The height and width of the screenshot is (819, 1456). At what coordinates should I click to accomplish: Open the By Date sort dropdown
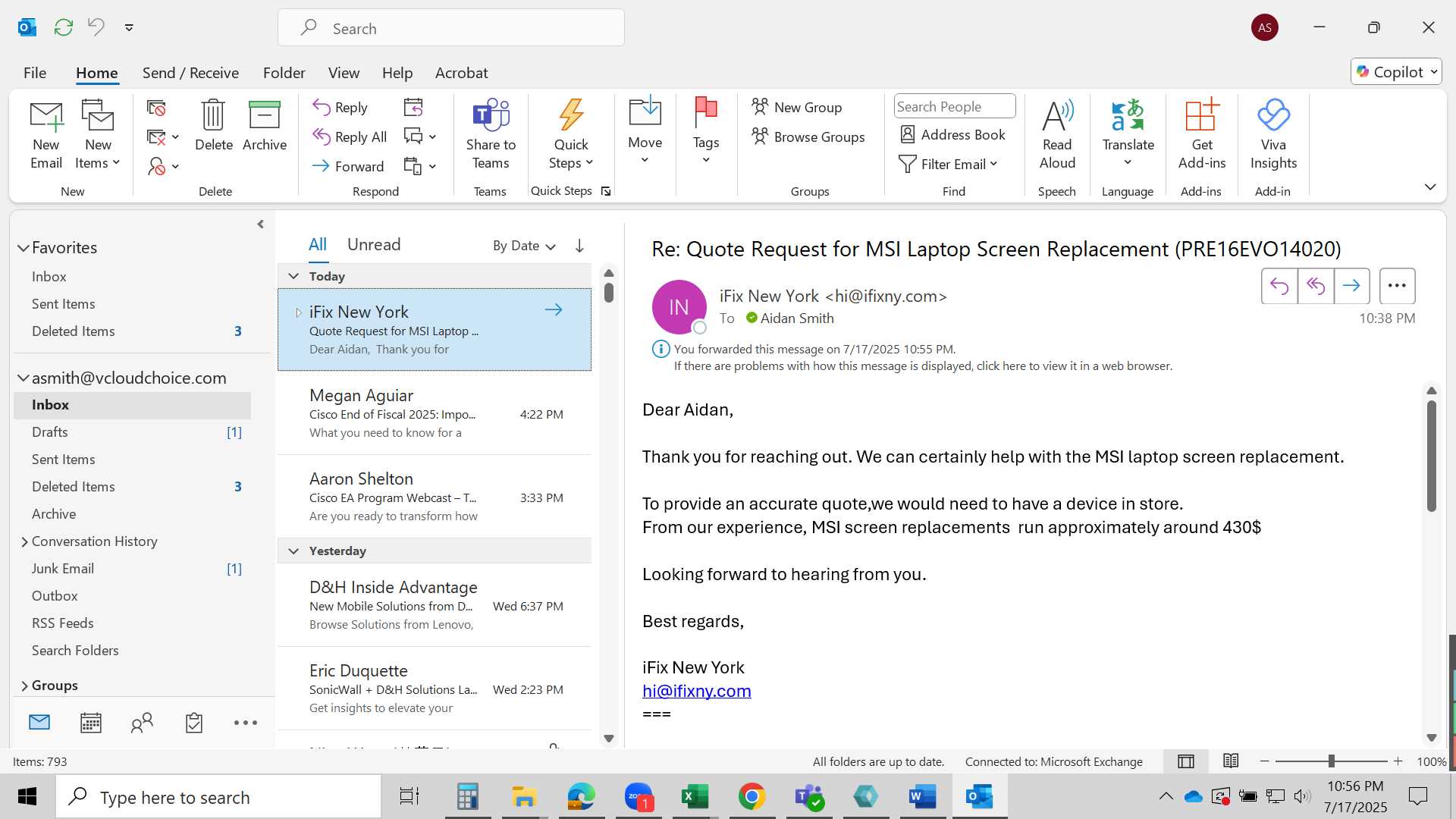(524, 246)
